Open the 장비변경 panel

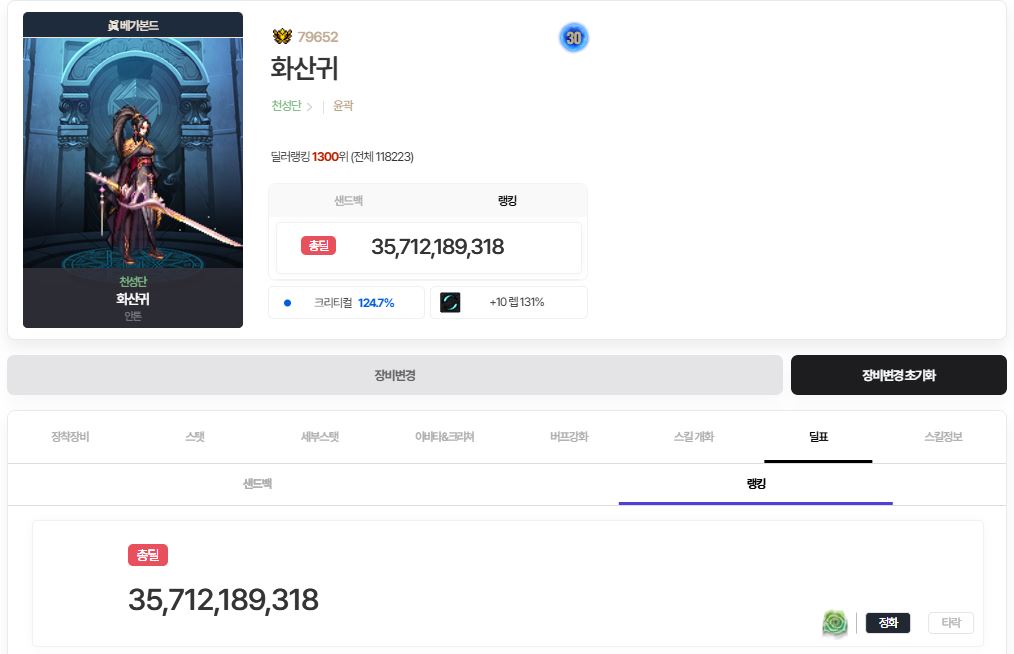coord(395,375)
